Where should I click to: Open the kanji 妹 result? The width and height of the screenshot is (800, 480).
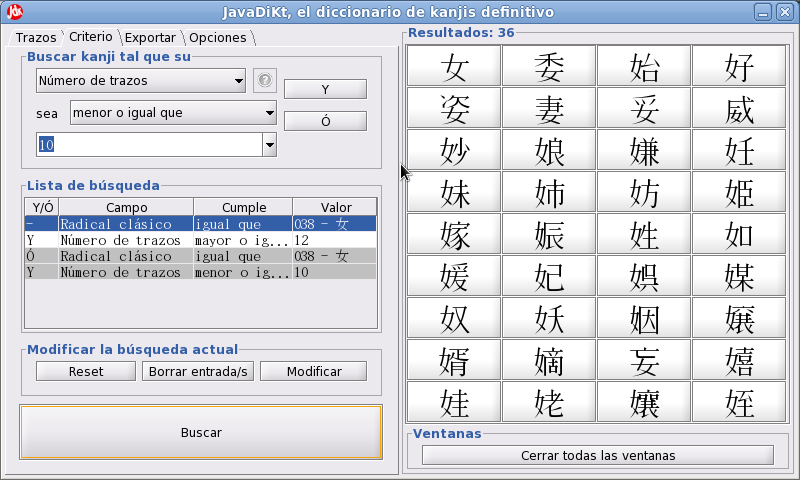pyautogui.click(x=454, y=192)
